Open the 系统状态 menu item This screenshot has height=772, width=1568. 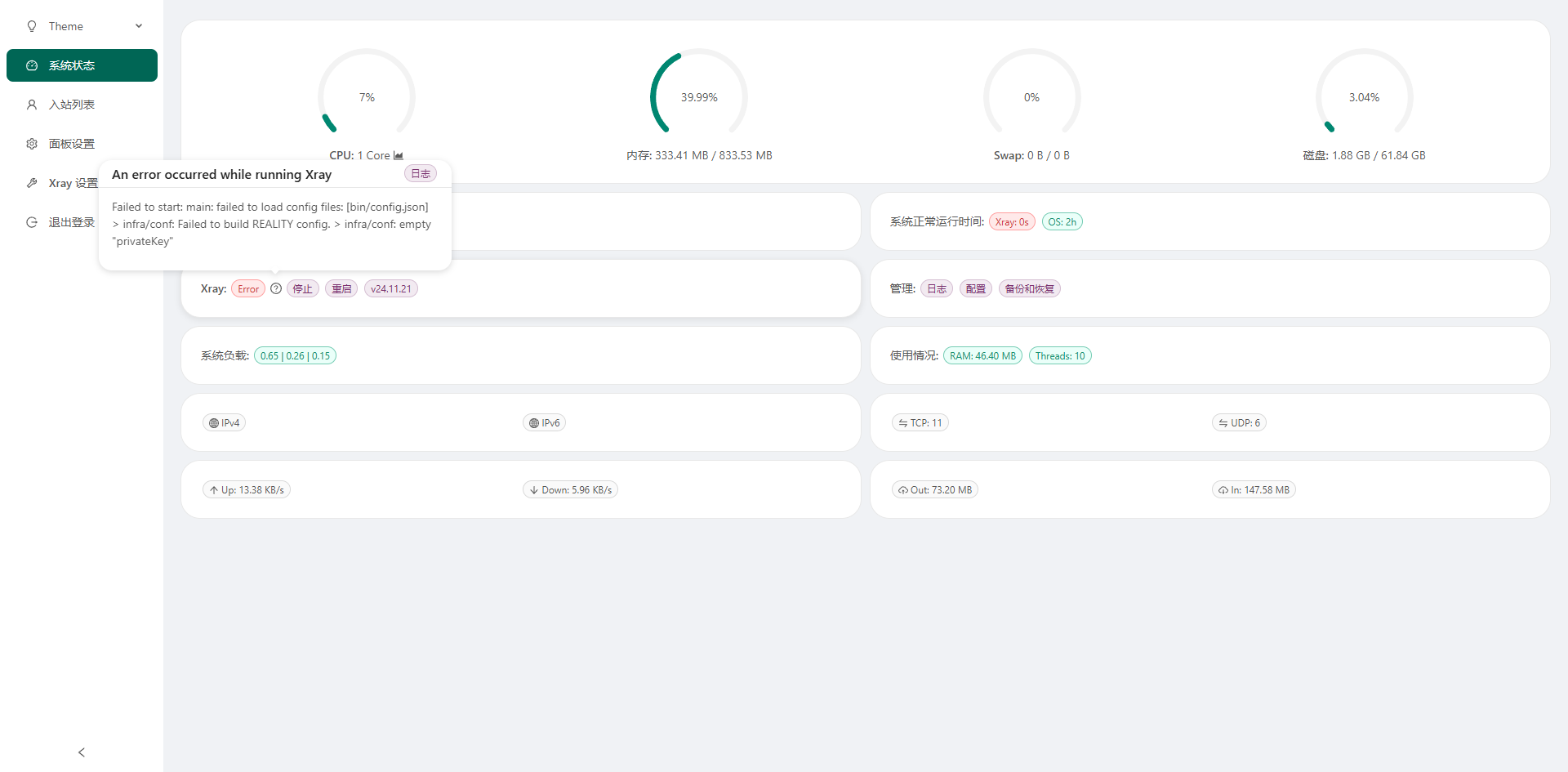point(82,65)
